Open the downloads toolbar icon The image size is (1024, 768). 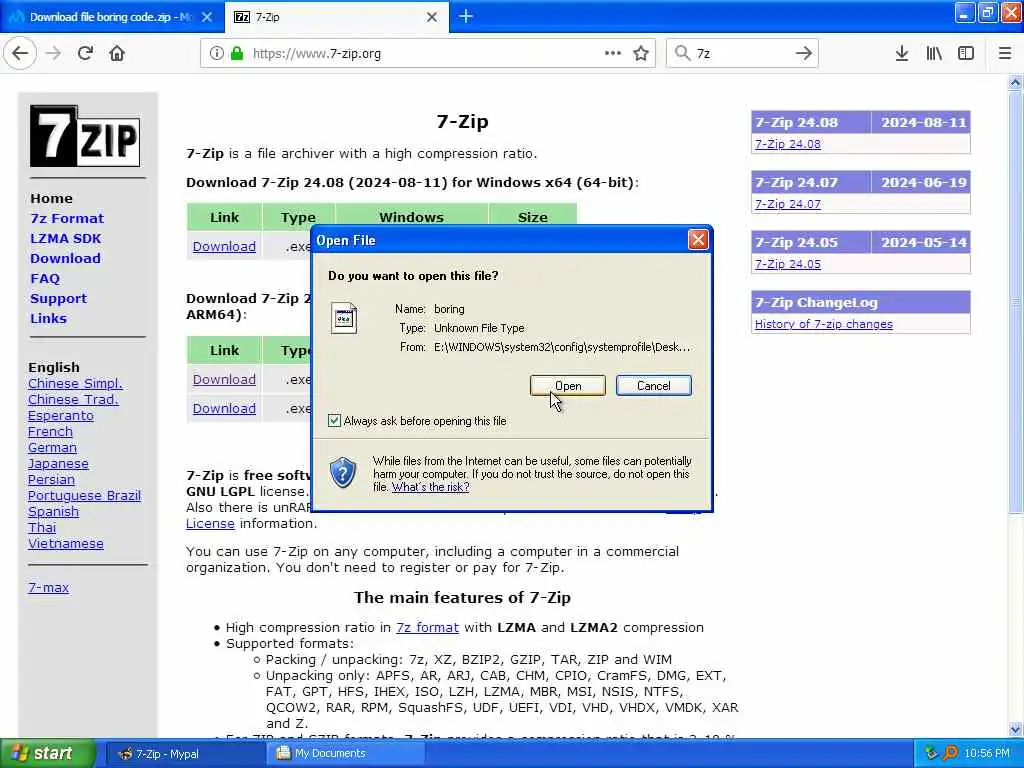(902, 54)
